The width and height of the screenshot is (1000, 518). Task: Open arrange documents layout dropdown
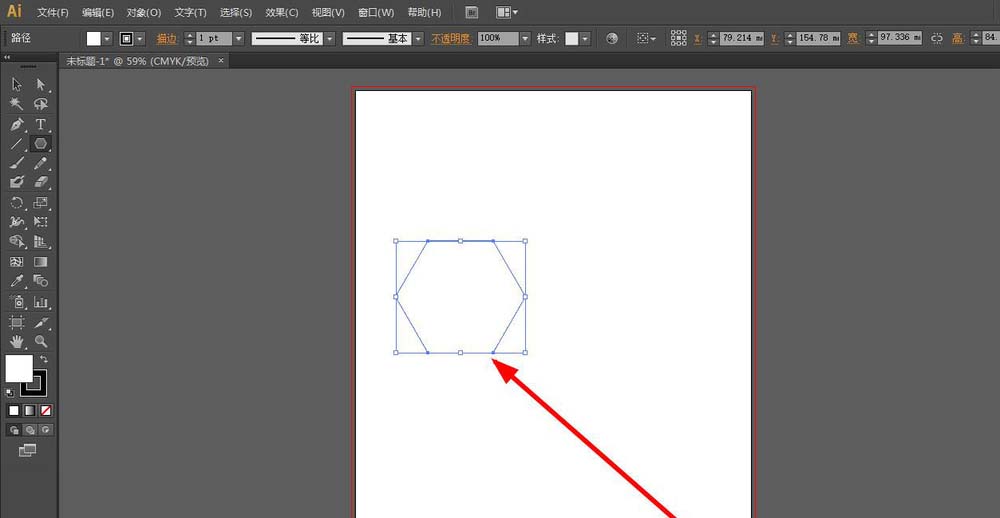tap(507, 12)
